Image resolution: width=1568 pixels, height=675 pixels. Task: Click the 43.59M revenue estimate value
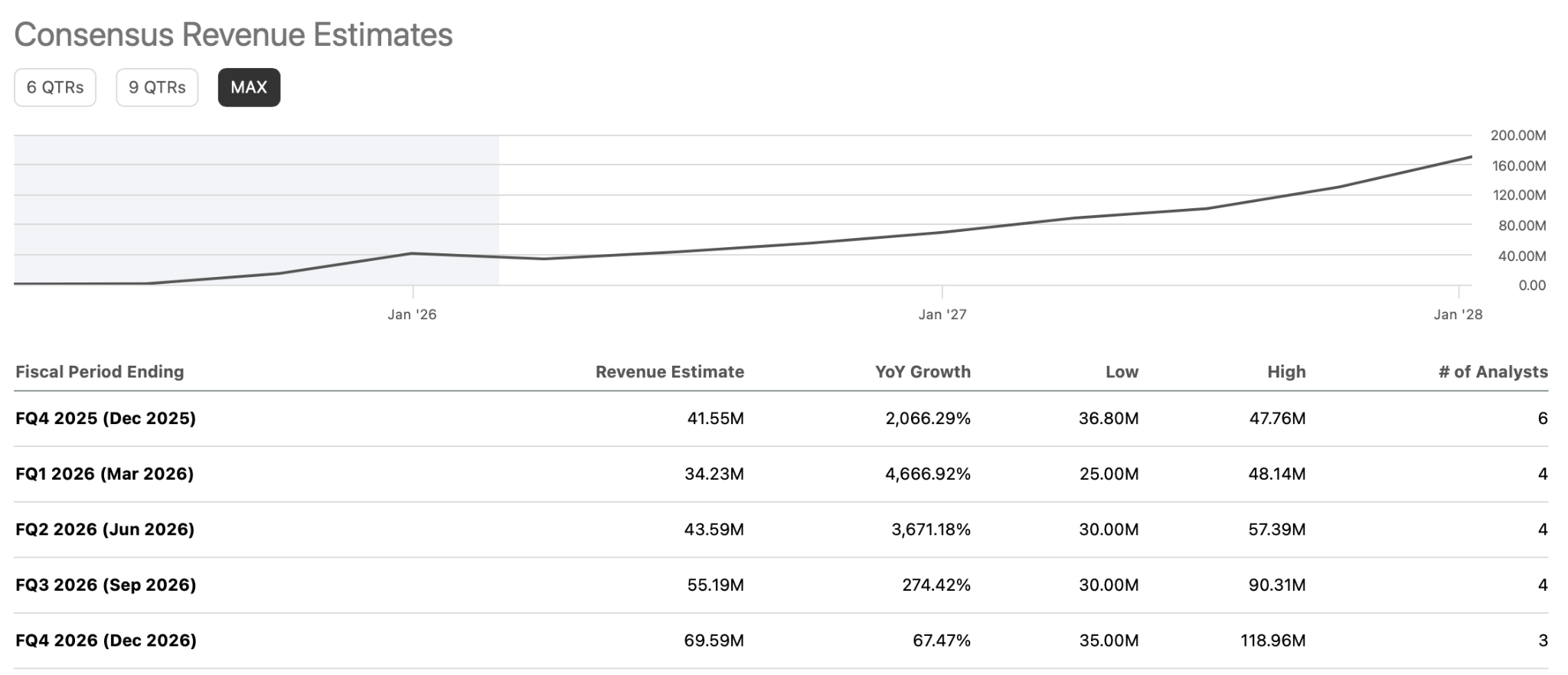tap(714, 530)
